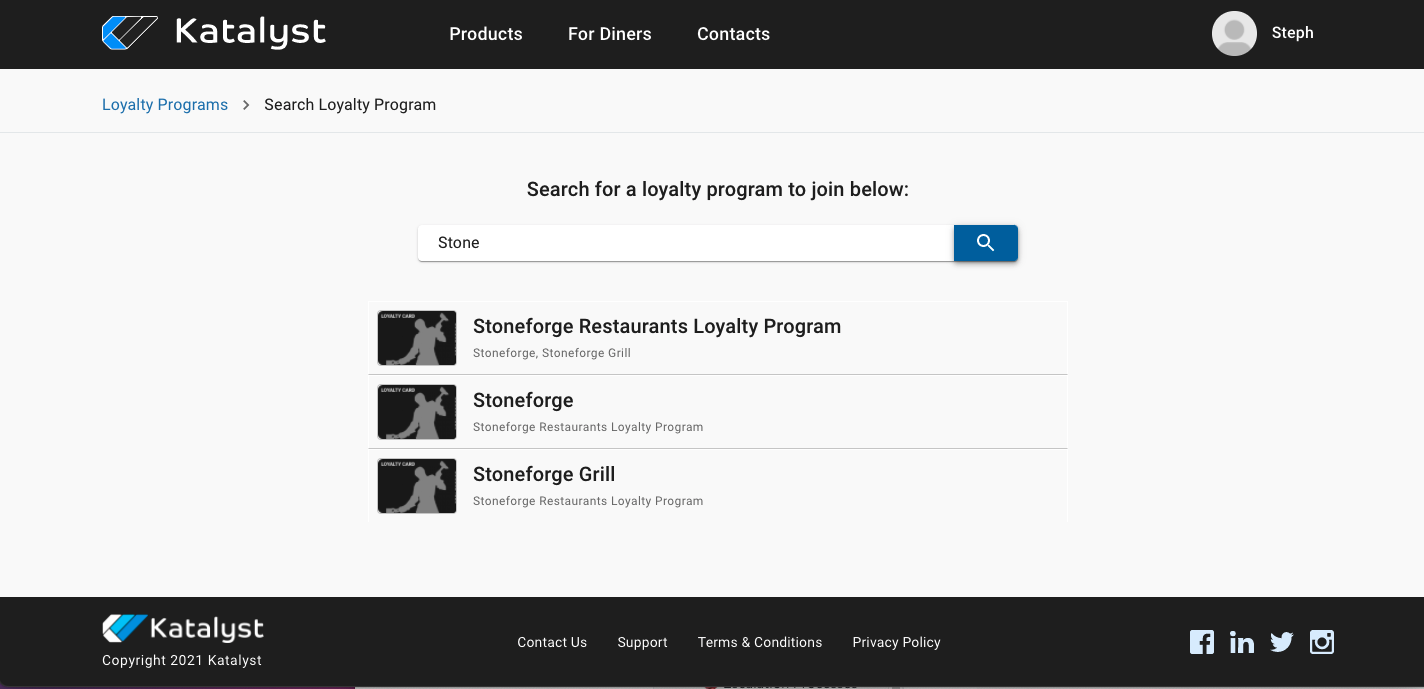Click the Contact Us footer link
The width and height of the screenshot is (1424, 689).
tap(552, 642)
